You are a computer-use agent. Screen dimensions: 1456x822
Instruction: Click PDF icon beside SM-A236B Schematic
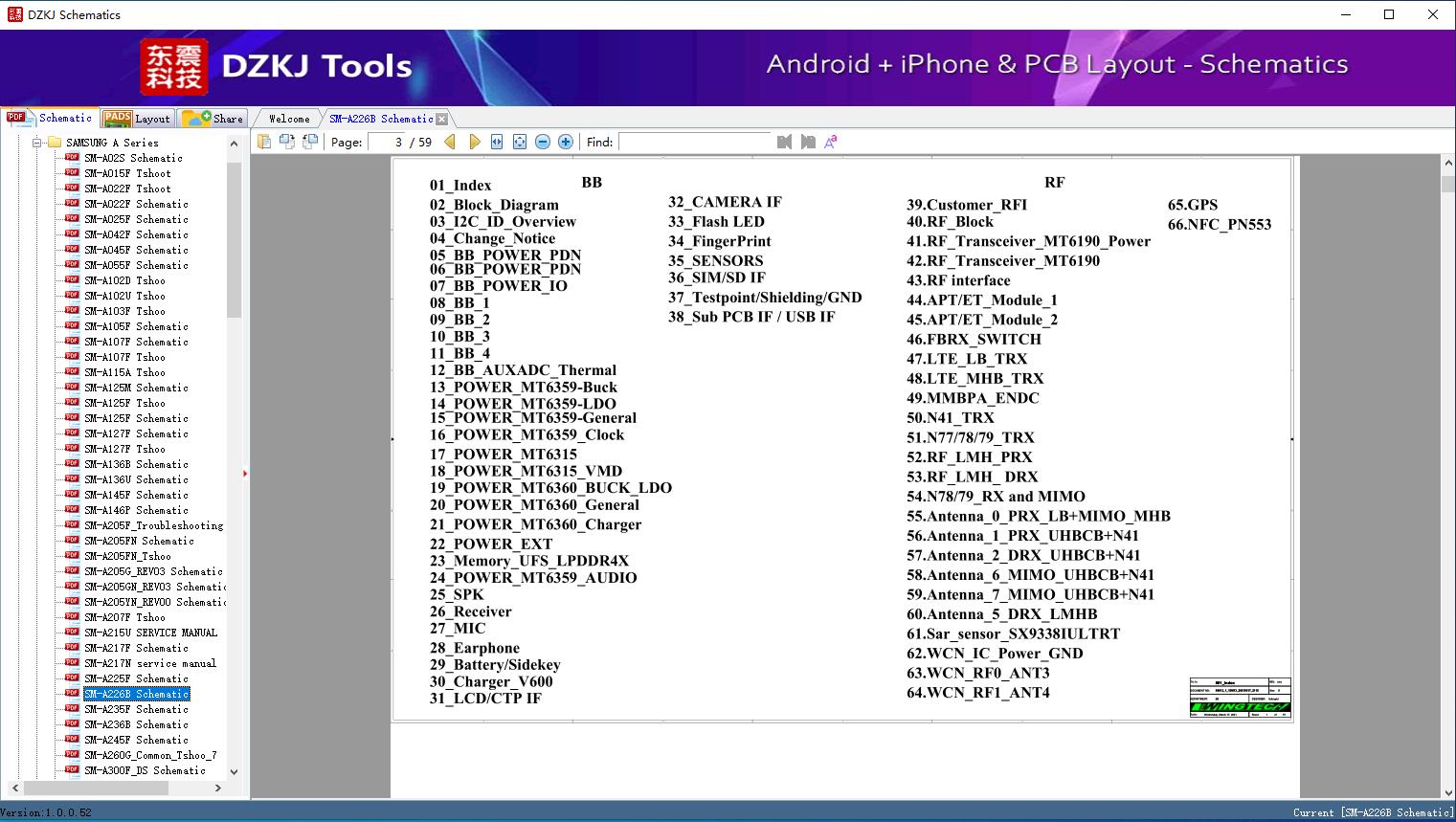click(x=72, y=723)
